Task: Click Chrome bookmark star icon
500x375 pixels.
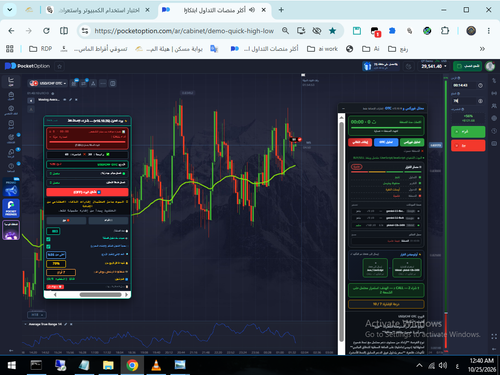Action: click(x=332, y=31)
